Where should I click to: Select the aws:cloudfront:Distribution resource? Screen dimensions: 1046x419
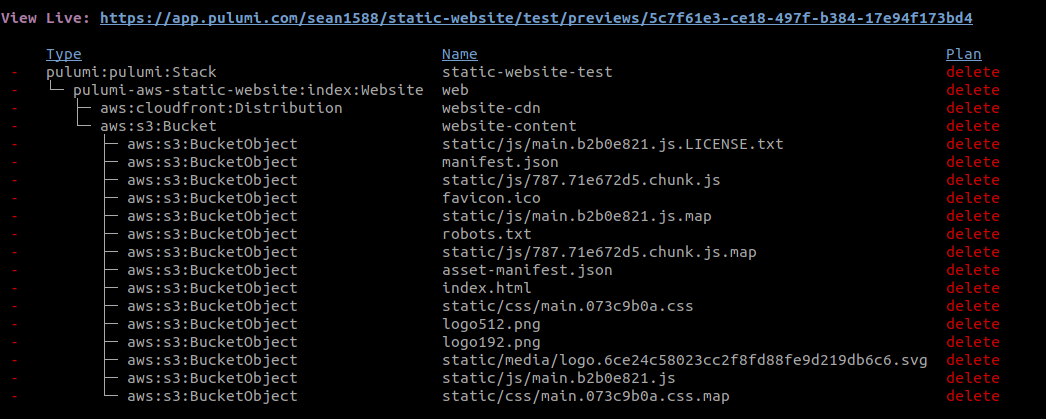point(221,108)
